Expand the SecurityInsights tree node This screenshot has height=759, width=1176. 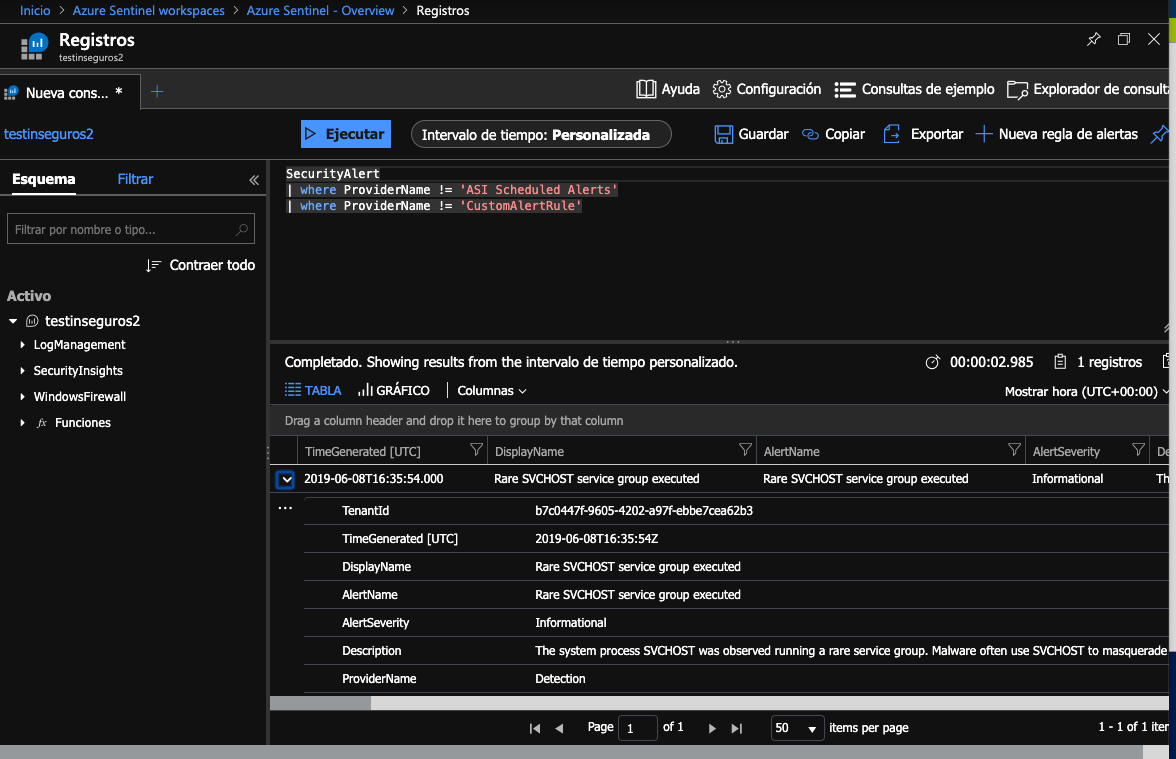[x=23, y=371]
